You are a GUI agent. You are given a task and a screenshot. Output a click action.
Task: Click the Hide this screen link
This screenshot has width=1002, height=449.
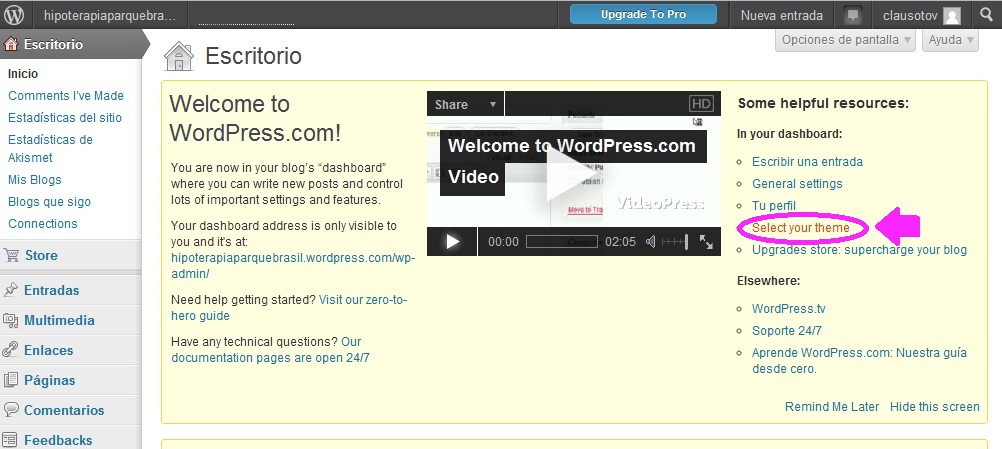934,406
